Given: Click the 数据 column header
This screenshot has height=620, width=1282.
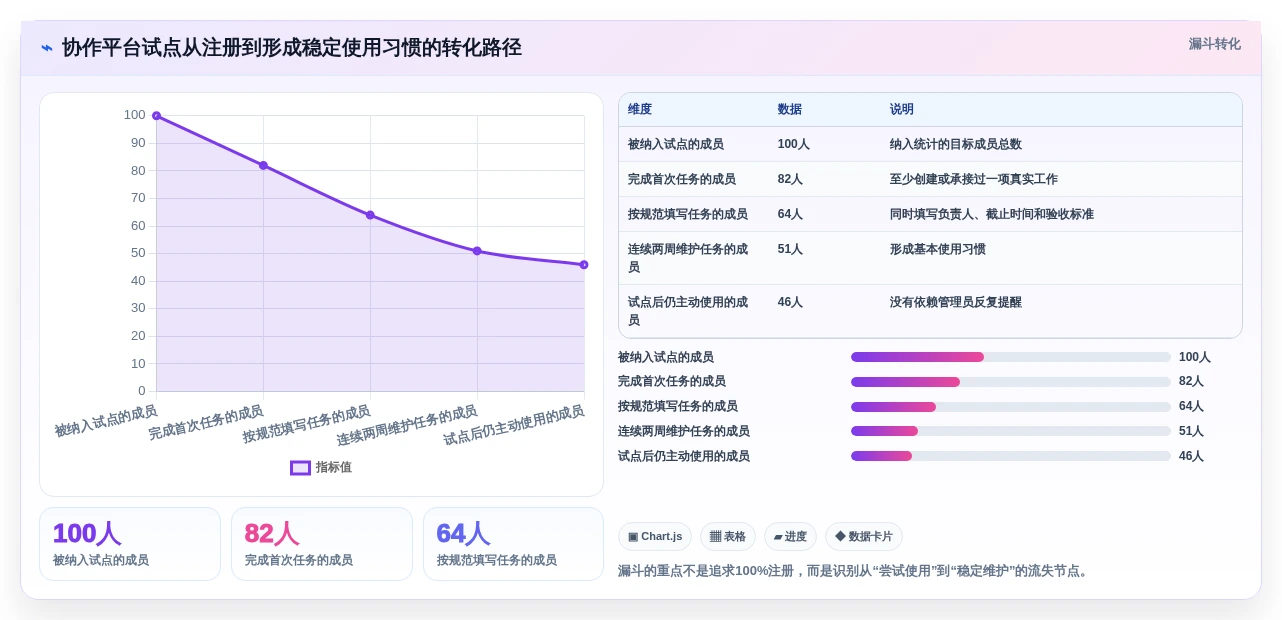Looking at the screenshot, I should point(790,109).
